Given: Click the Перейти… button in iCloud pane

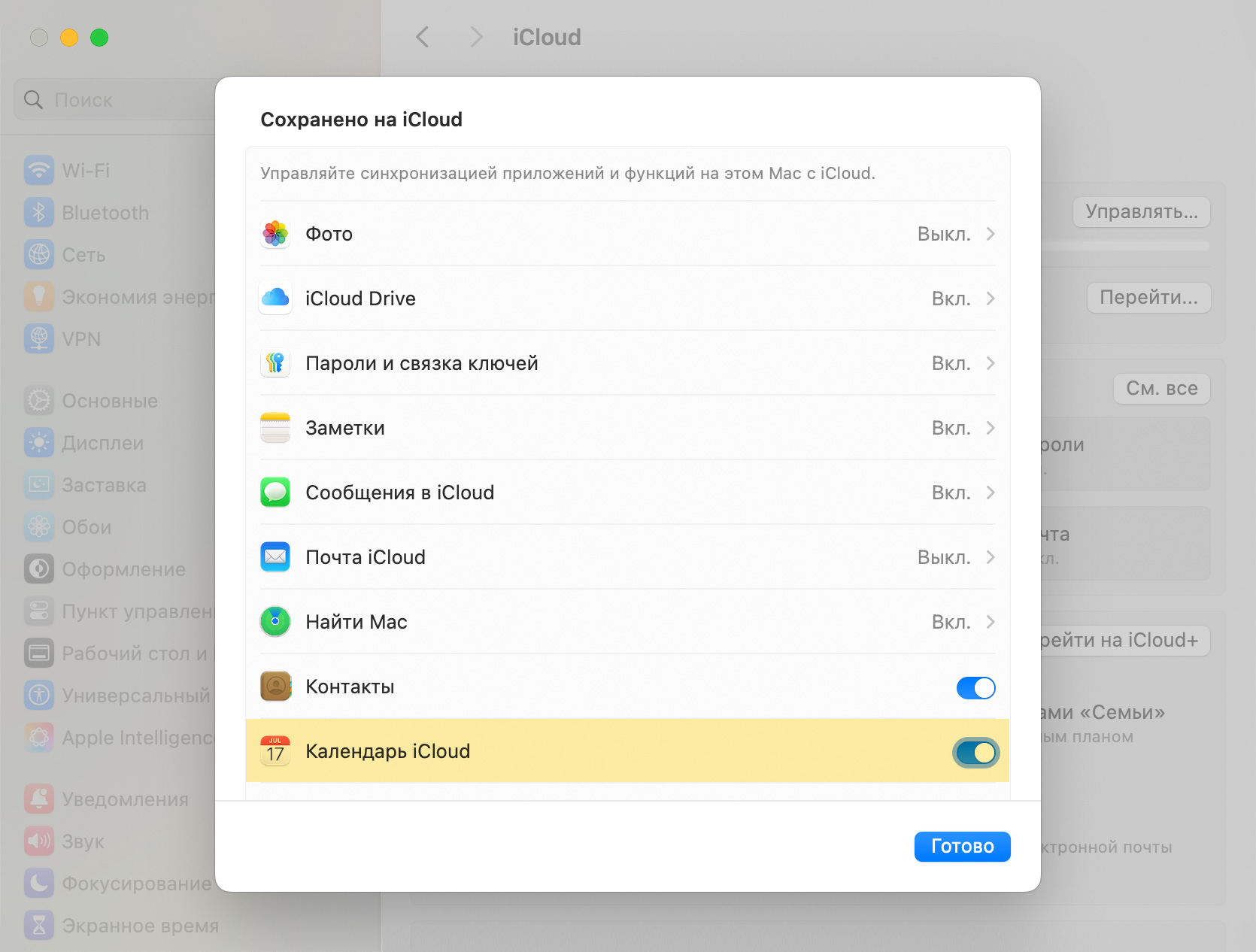Looking at the screenshot, I should [1148, 298].
